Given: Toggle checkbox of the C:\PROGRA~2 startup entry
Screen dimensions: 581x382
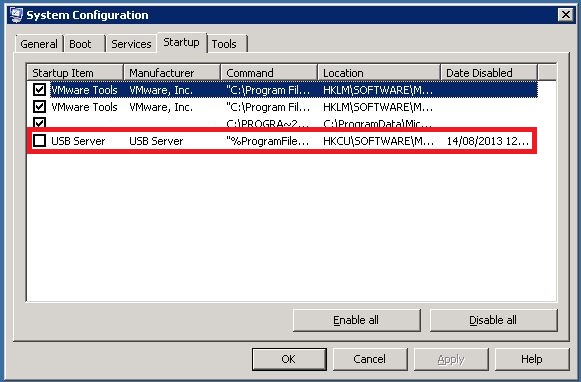Looking at the screenshot, I should coord(39,122).
